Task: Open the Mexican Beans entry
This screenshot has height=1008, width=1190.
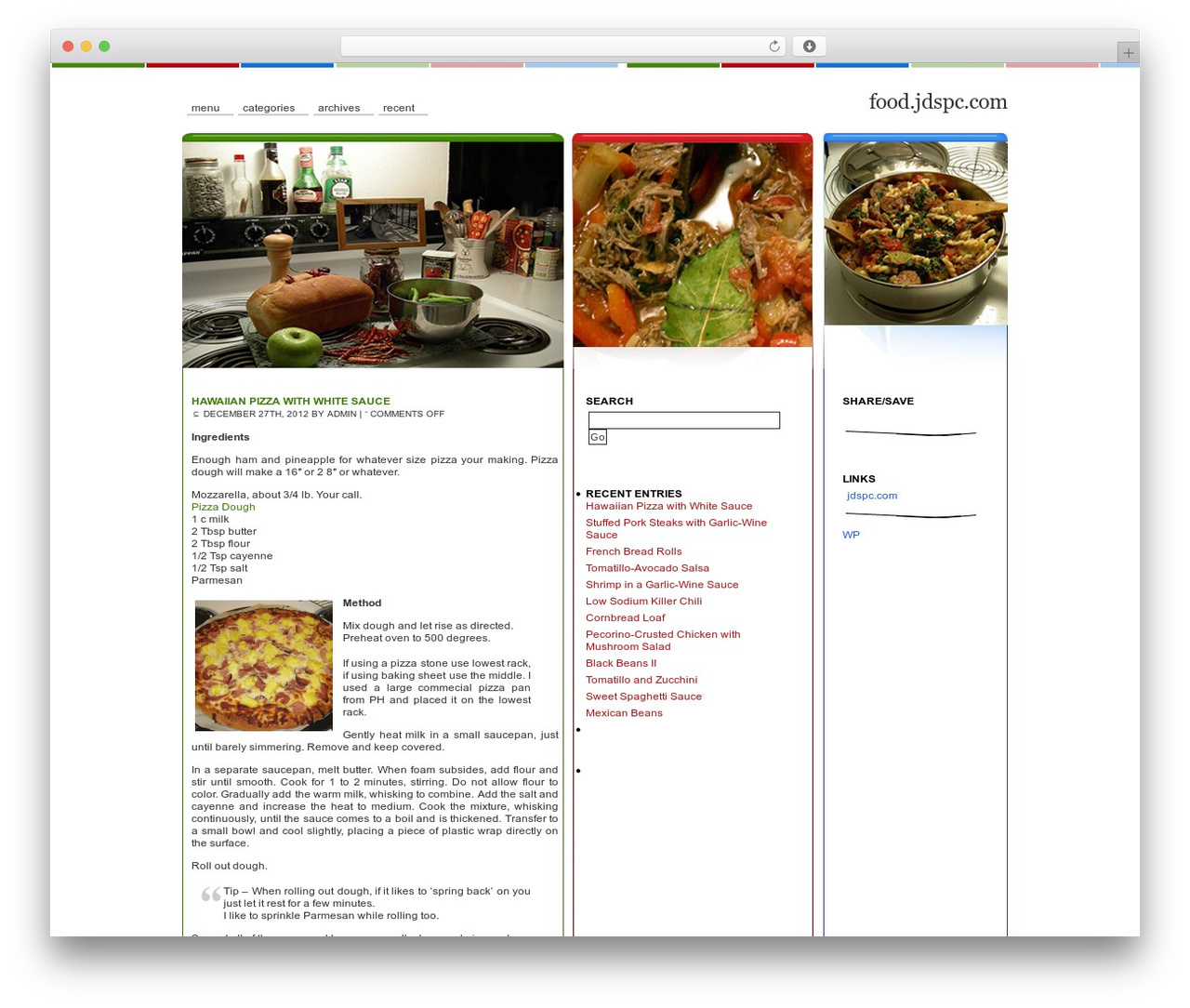Action: pos(625,713)
